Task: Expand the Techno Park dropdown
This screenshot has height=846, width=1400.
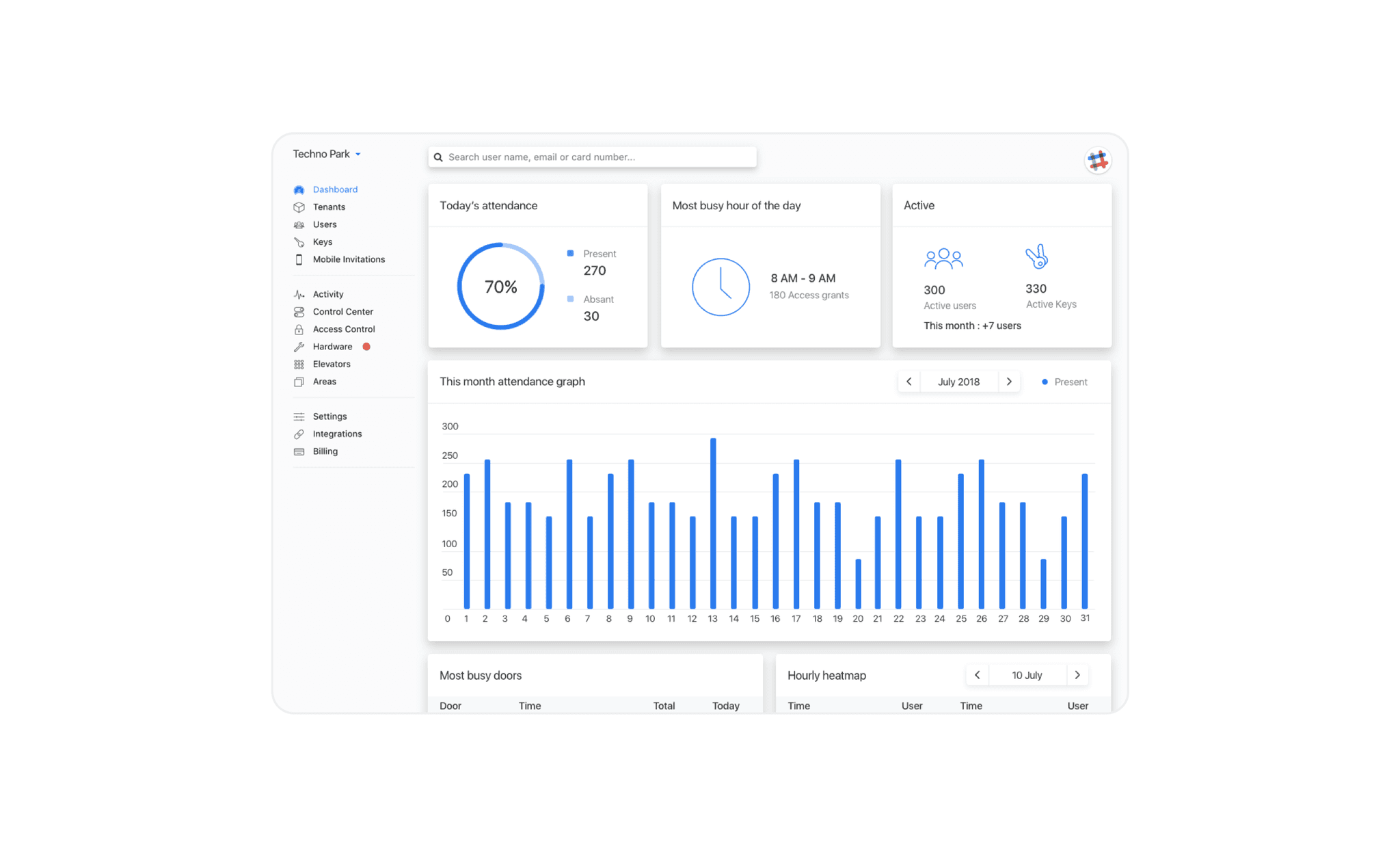Action: pos(327,154)
